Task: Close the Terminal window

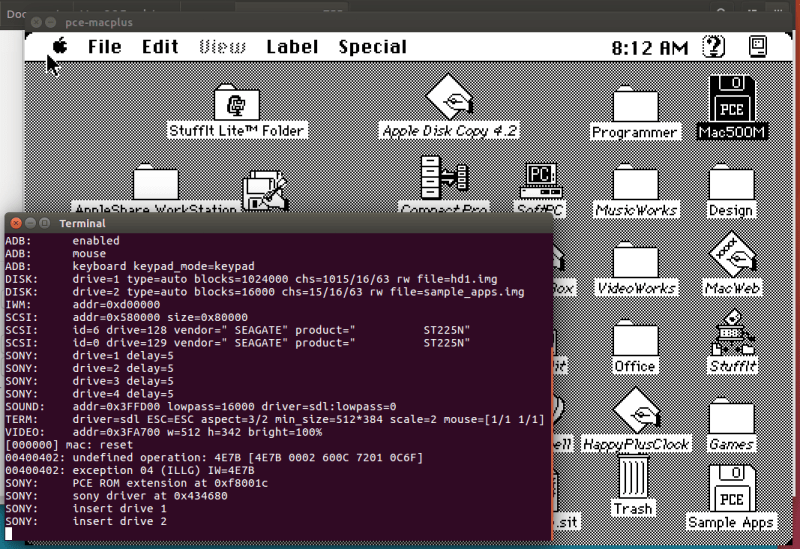Action: pyautogui.click(x=16, y=223)
